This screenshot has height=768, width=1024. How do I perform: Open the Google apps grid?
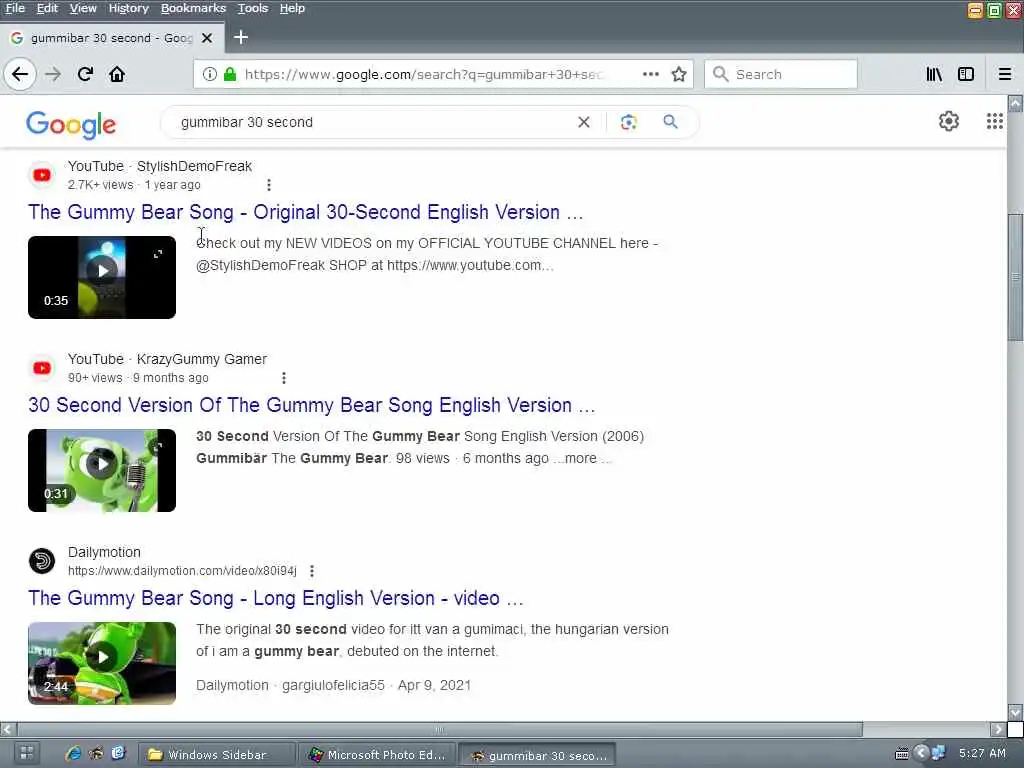click(x=994, y=121)
